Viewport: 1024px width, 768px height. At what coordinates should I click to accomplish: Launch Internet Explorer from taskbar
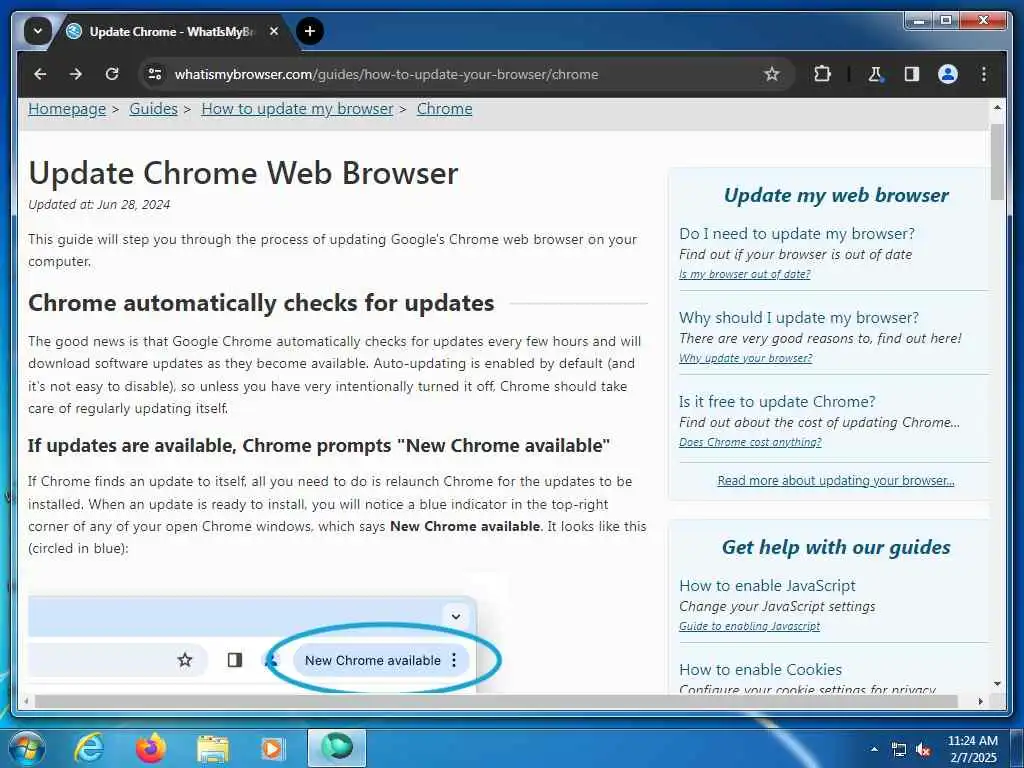[89, 748]
